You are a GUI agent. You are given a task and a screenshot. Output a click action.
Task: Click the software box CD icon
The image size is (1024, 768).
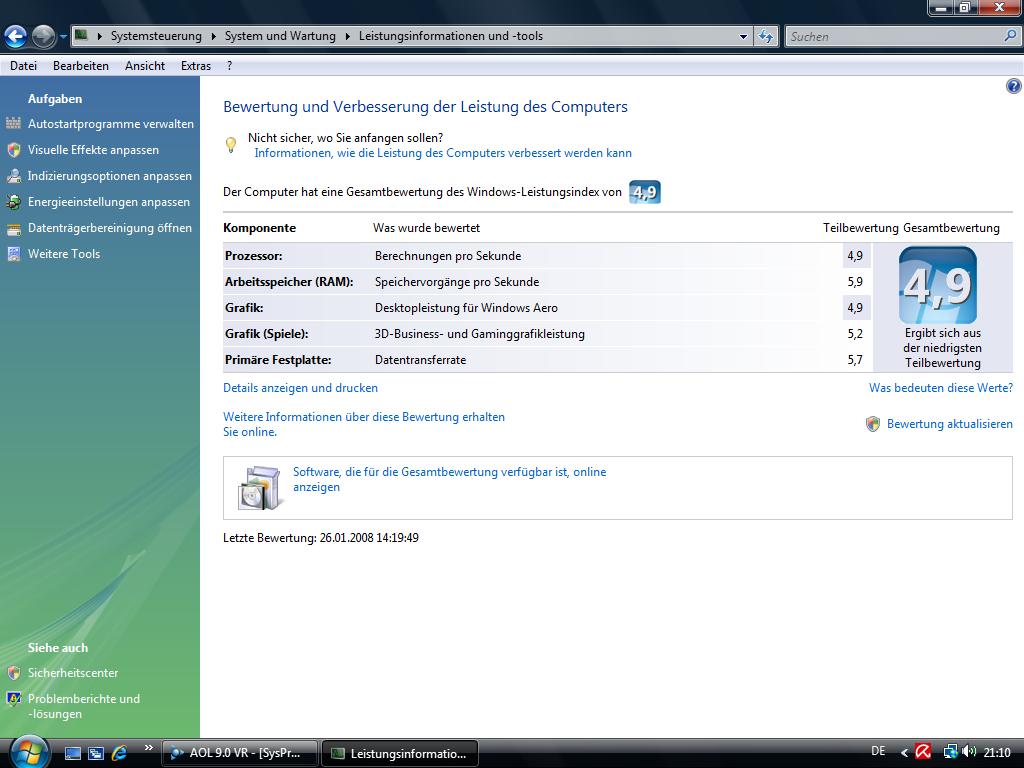tap(261, 487)
